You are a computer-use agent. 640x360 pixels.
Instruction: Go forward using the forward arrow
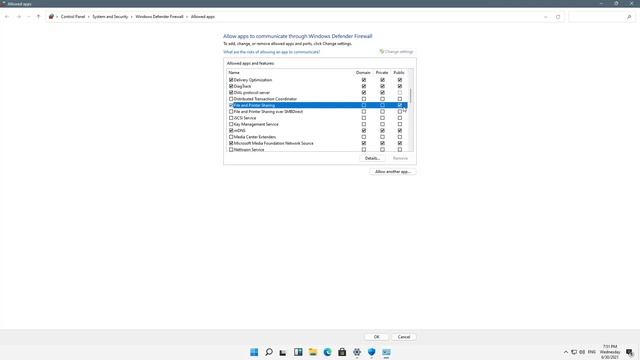(19, 17)
